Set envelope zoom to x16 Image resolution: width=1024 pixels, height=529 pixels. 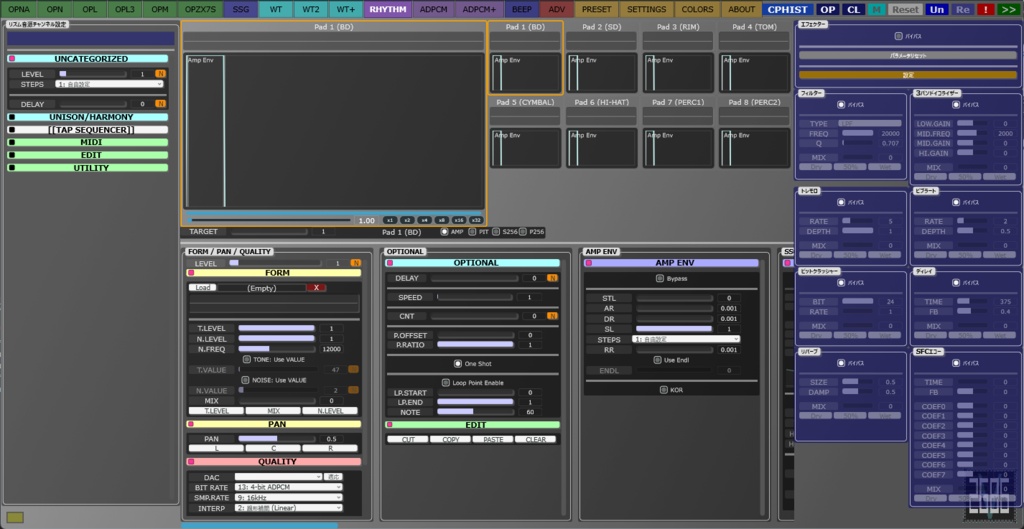[x=458, y=221]
